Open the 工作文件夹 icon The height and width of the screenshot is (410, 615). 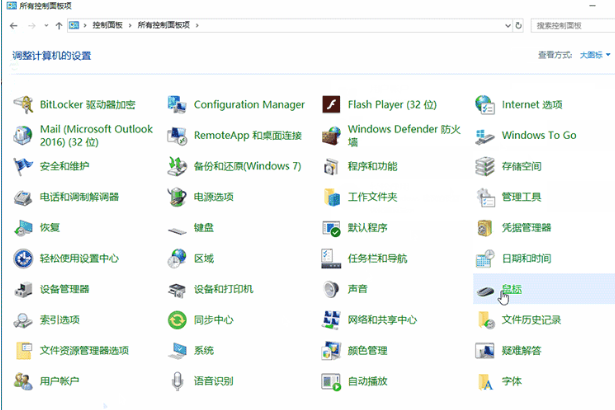coord(332,197)
